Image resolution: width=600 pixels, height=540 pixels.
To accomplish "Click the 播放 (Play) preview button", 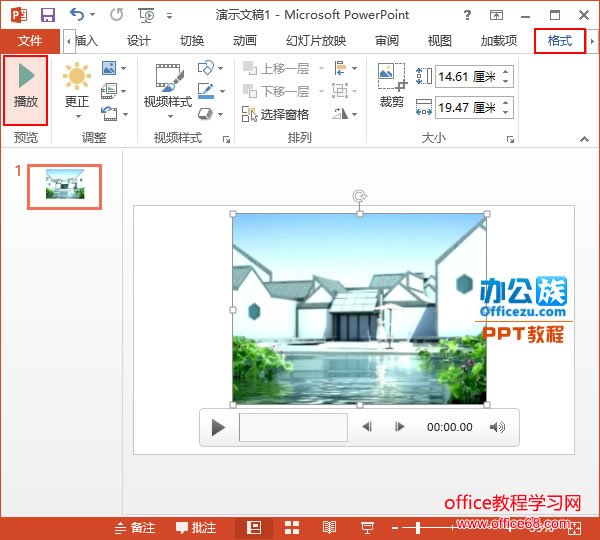I will [x=25, y=89].
